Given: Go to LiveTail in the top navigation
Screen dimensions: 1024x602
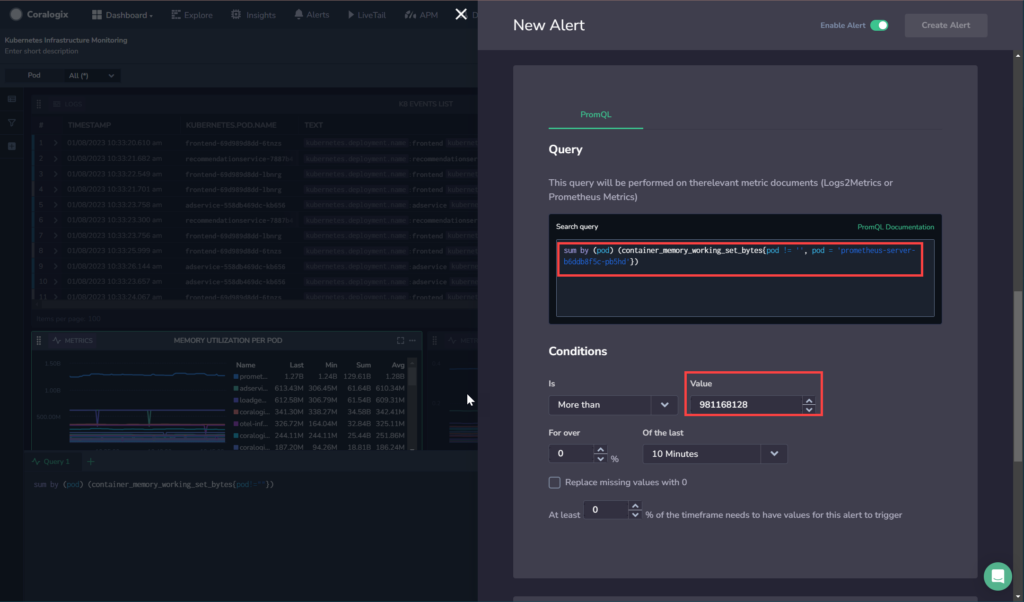Looking at the screenshot, I should (366, 14).
